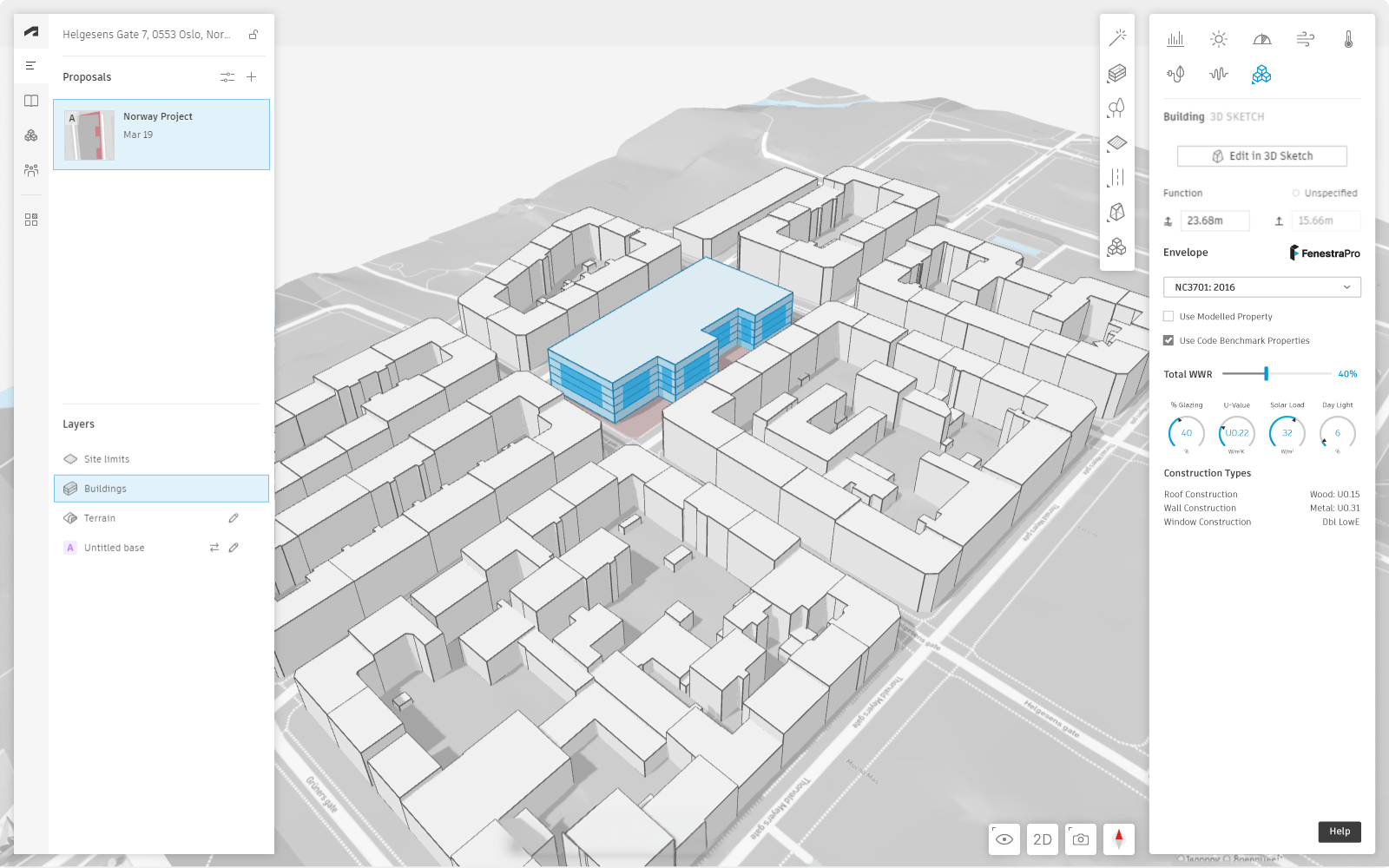Open the energy analysis with plug icon

coord(1175,75)
